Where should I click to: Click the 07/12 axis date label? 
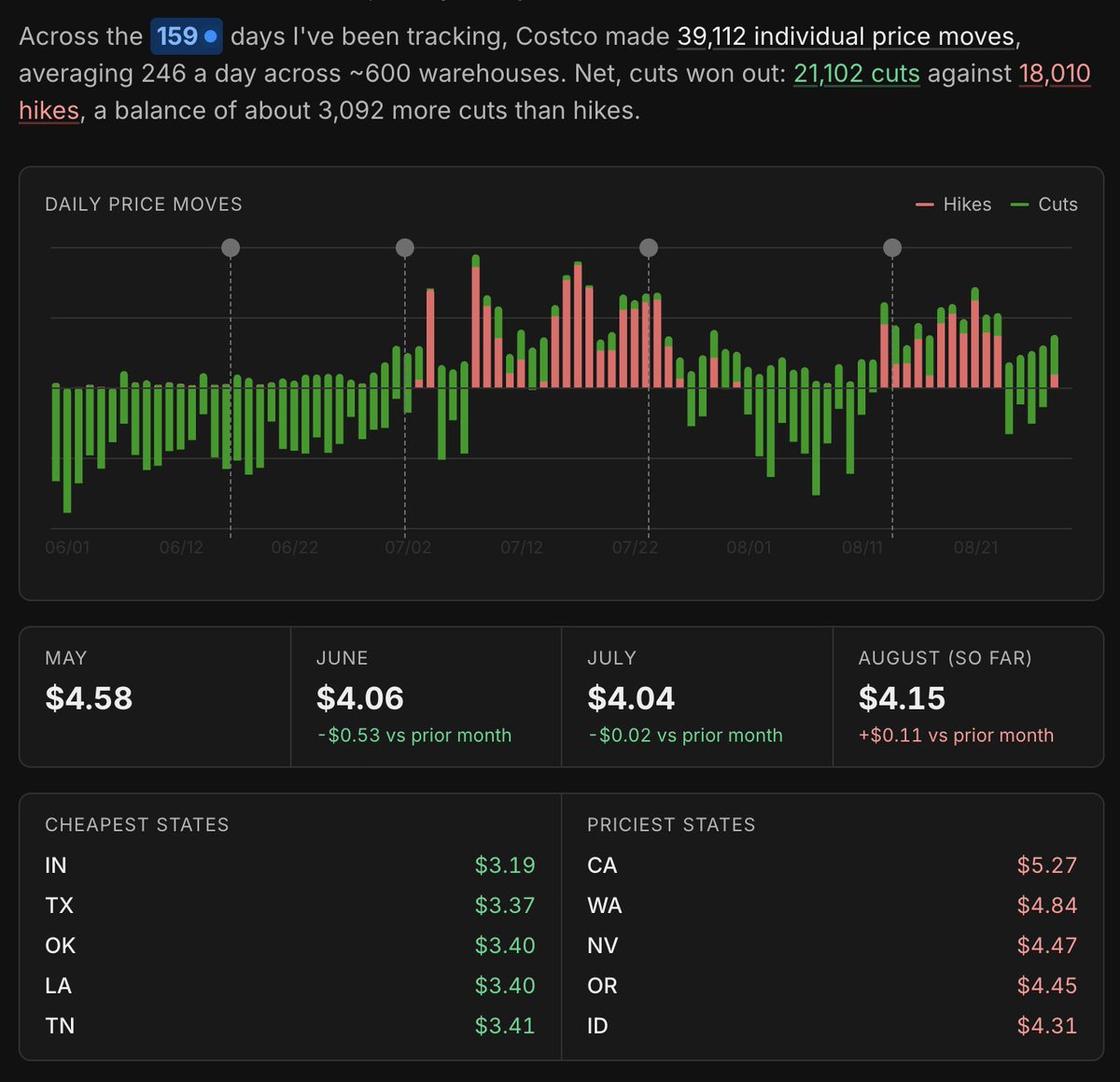click(522, 547)
